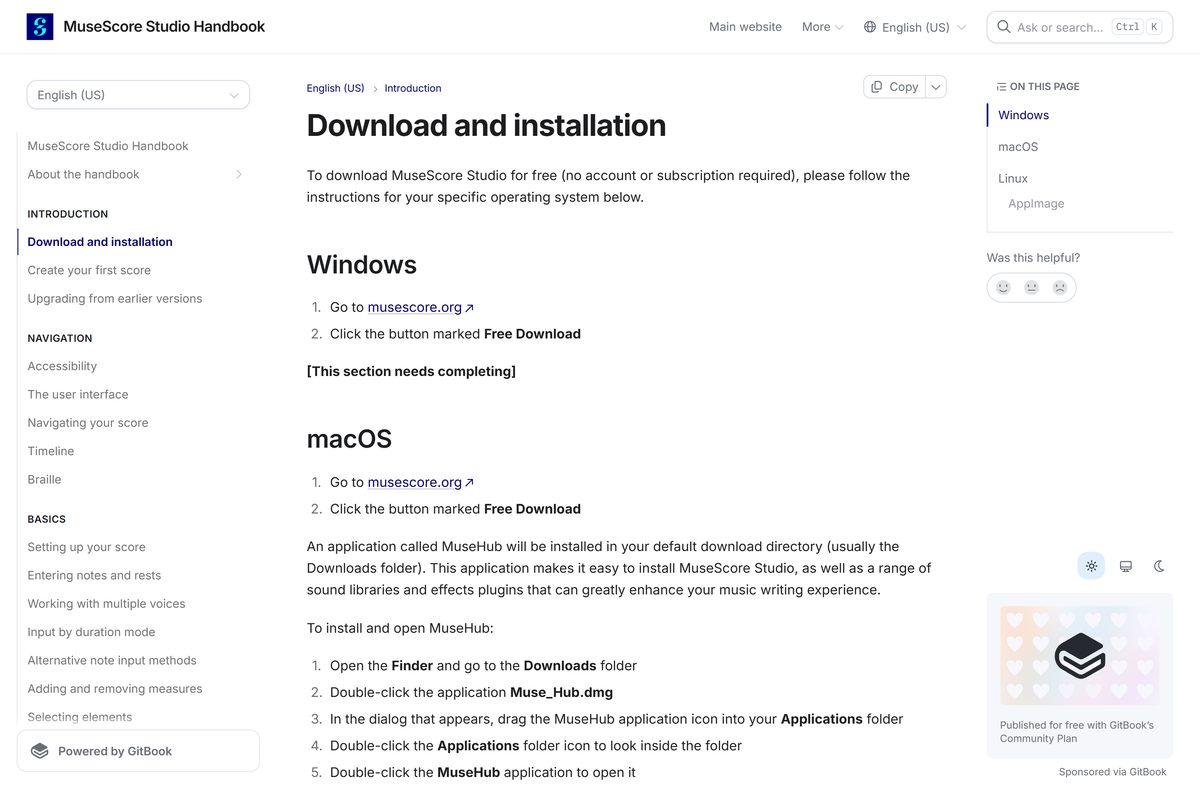Switch to light theme sun icon
The width and height of the screenshot is (1200, 792).
point(1091,566)
